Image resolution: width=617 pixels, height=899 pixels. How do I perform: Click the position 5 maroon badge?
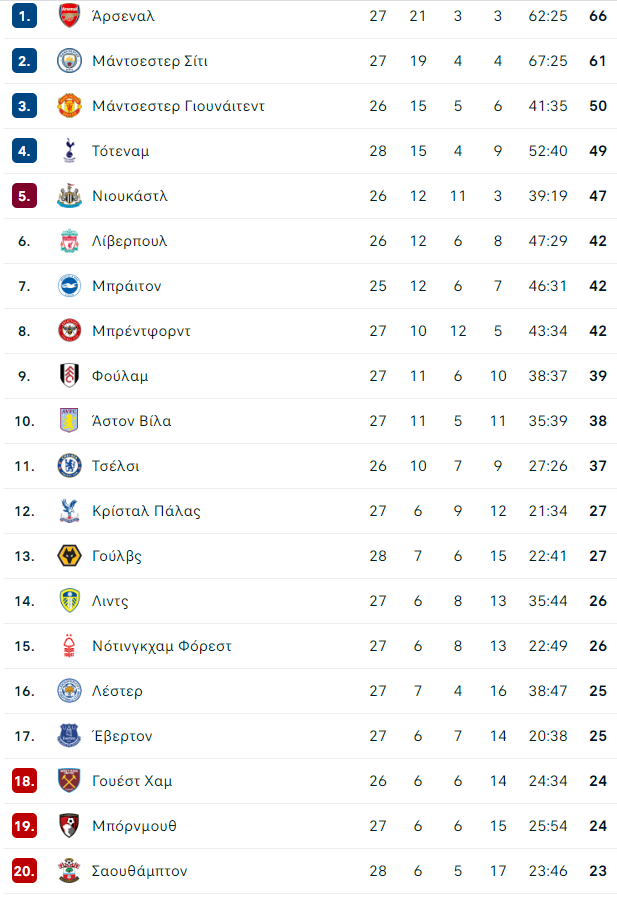[x=24, y=196]
